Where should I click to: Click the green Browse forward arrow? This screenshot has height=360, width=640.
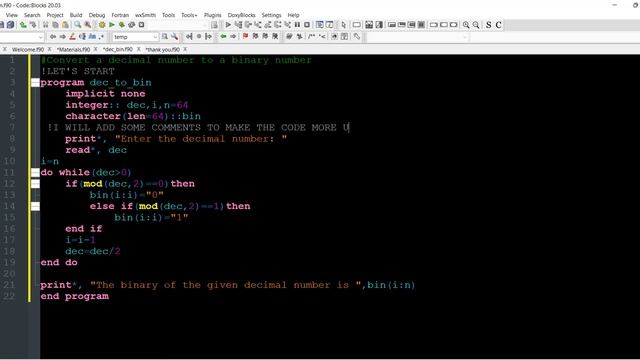coord(233,37)
